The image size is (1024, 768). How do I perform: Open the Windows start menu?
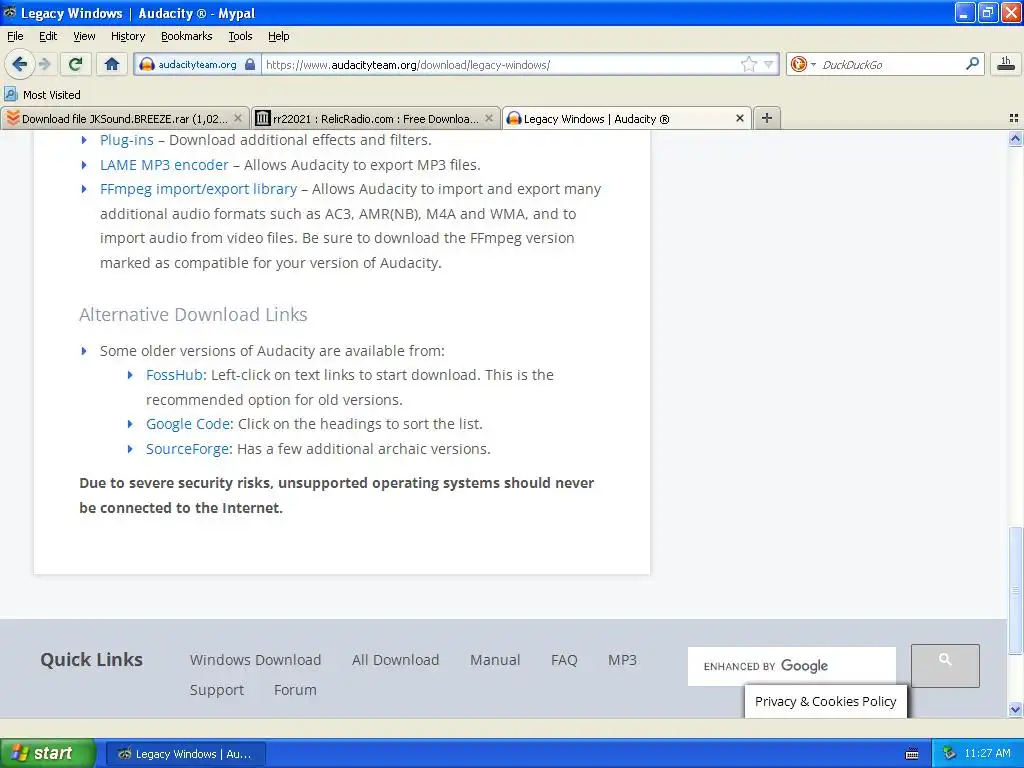[47, 753]
